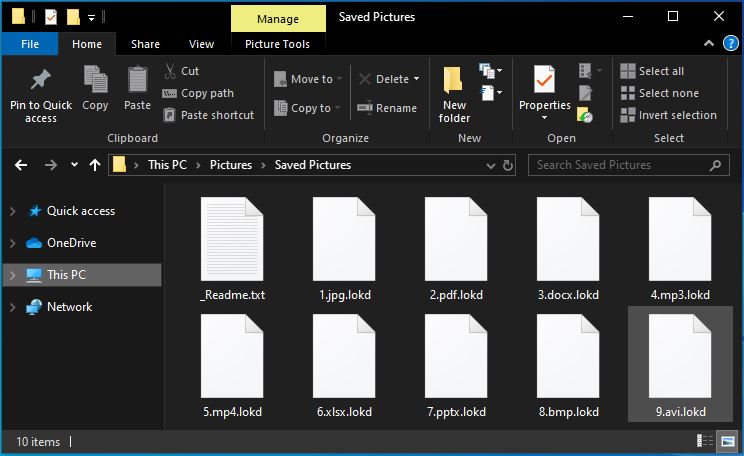Switch to the View ribbon tab
The image size is (744, 456).
pyautogui.click(x=201, y=44)
